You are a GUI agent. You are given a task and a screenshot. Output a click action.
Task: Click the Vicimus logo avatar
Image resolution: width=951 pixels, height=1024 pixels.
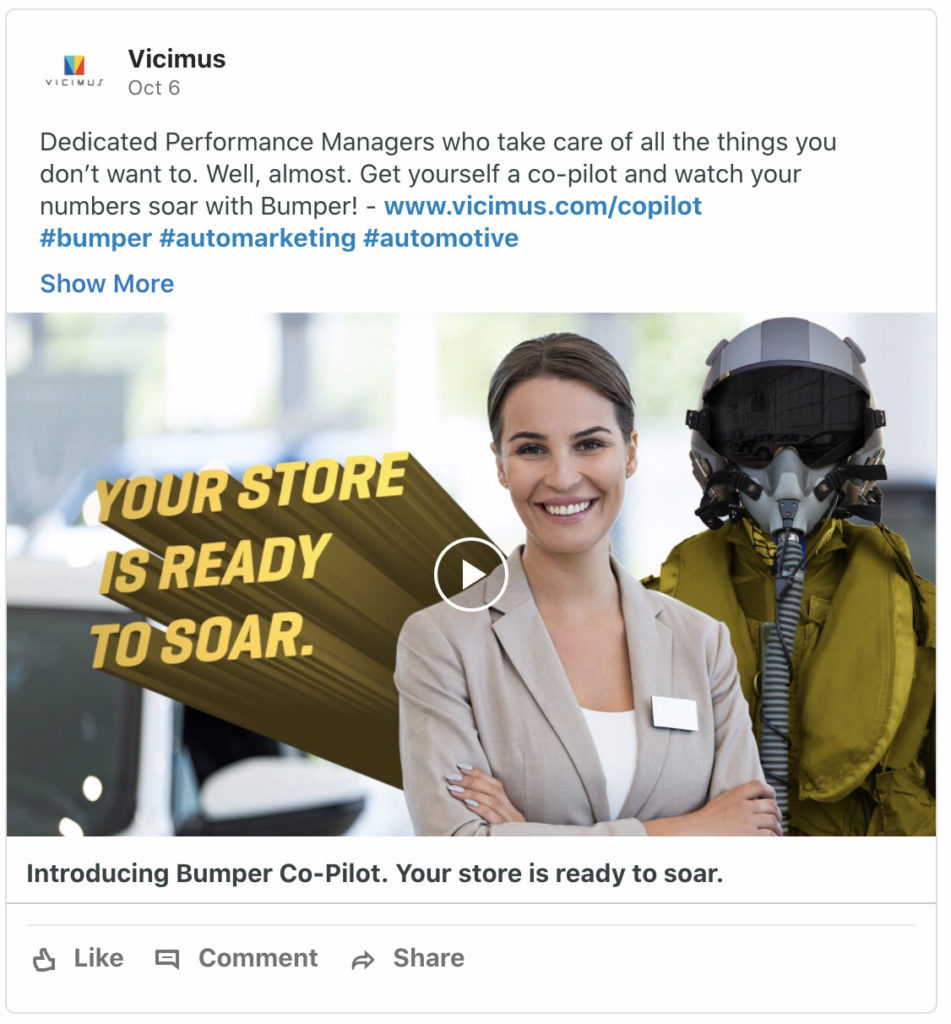pyautogui.click(x=74, y=71)
